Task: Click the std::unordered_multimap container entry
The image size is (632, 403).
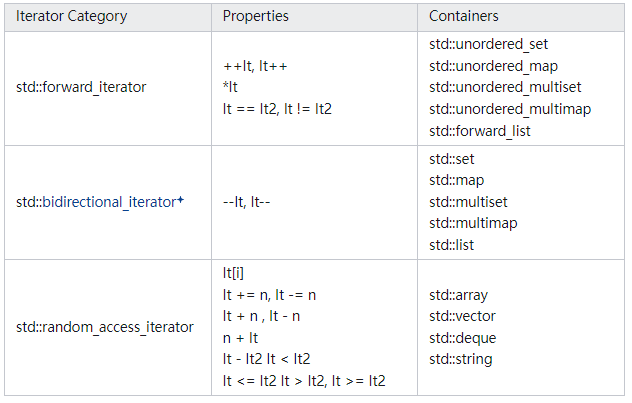Action: point(509,109)
